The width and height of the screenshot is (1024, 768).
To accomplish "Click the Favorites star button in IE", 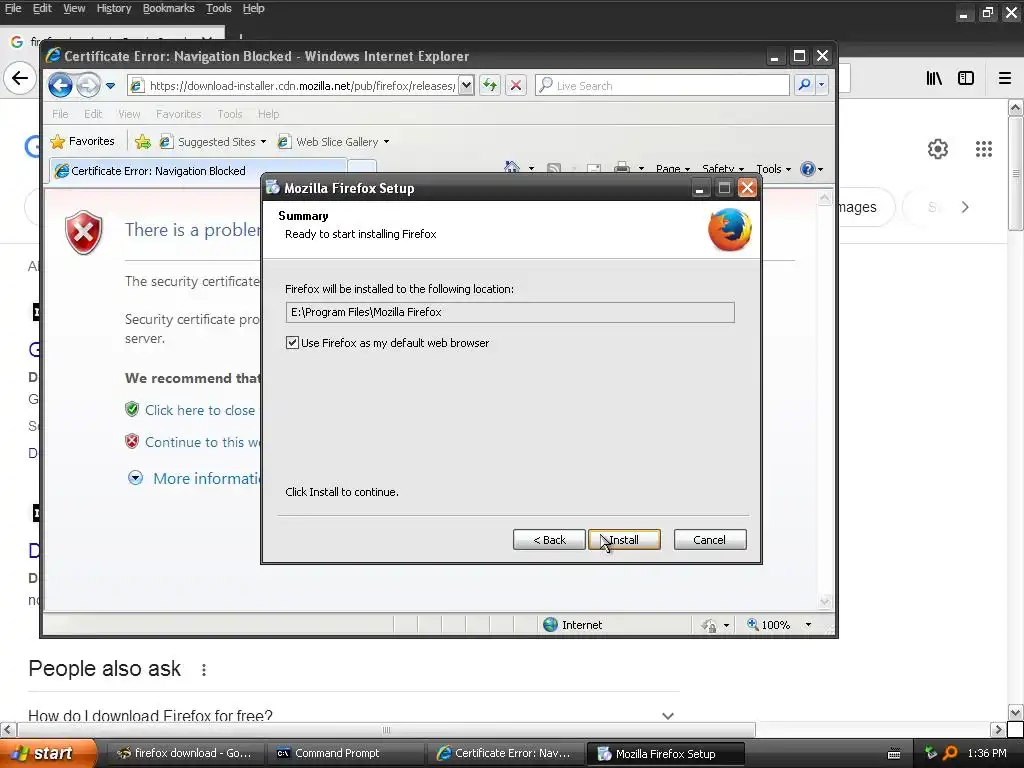I will 83,141.
